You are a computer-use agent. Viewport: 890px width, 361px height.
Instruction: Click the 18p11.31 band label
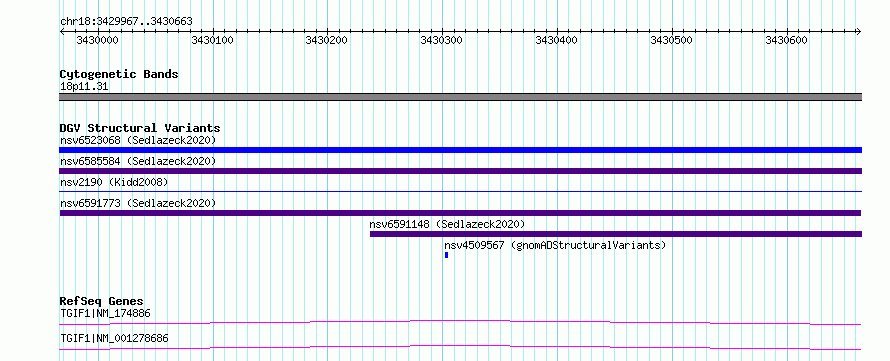[84, 87]
